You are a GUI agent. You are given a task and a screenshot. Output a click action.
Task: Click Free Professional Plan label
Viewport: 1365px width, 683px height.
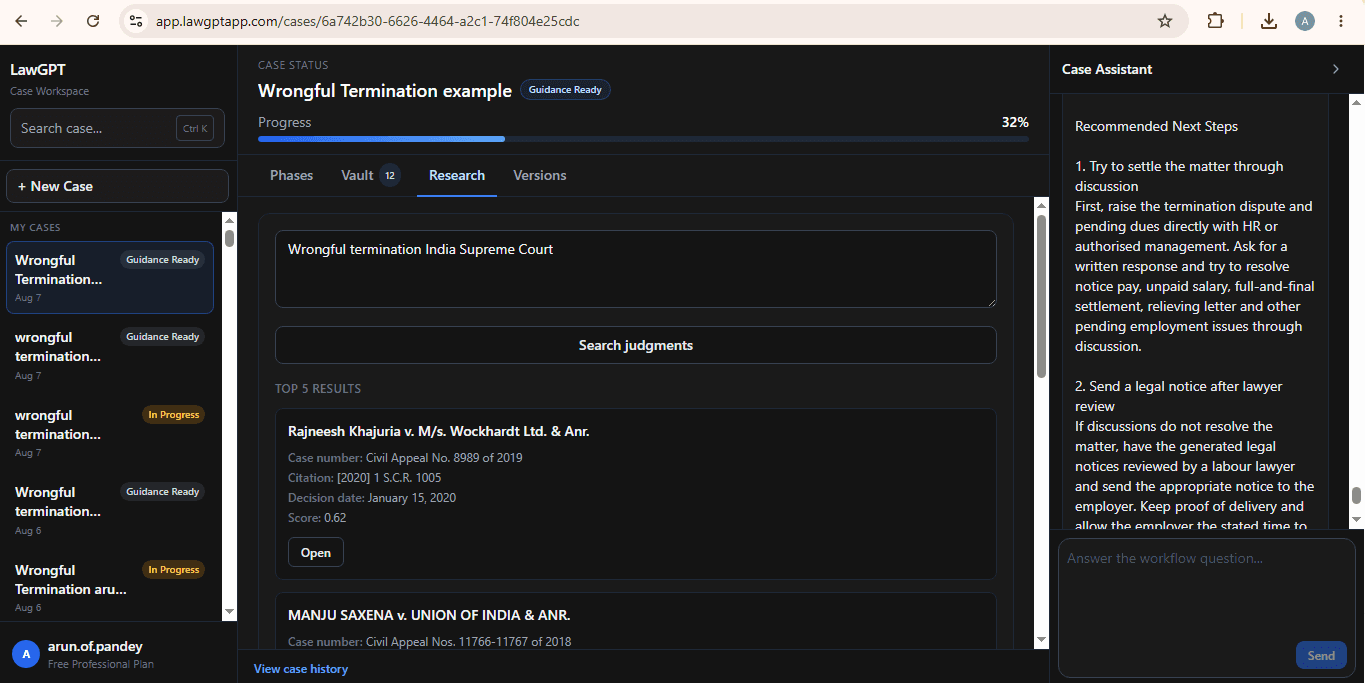101,664
